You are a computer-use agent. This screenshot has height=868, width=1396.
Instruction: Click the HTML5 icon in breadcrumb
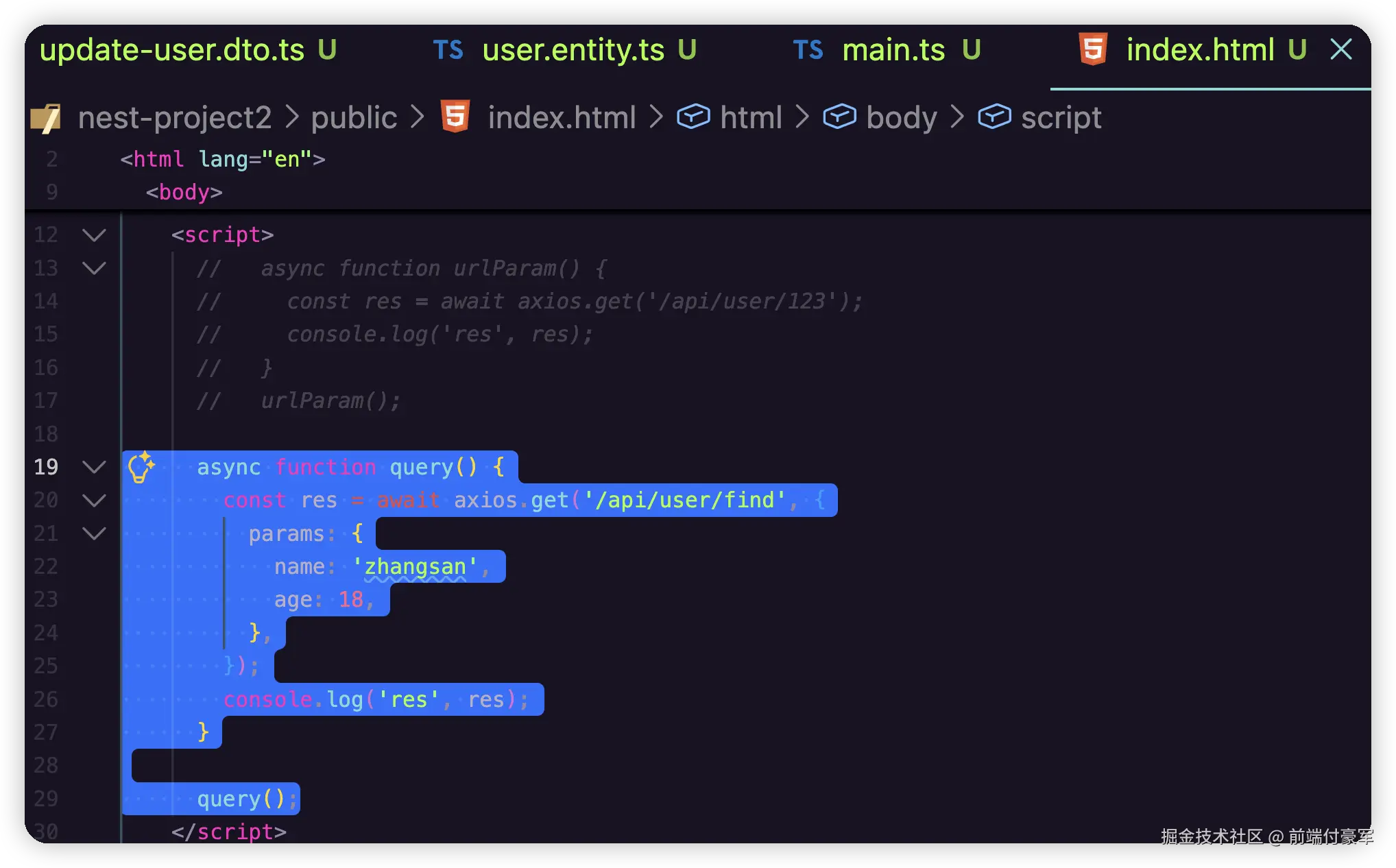(455, 117)
